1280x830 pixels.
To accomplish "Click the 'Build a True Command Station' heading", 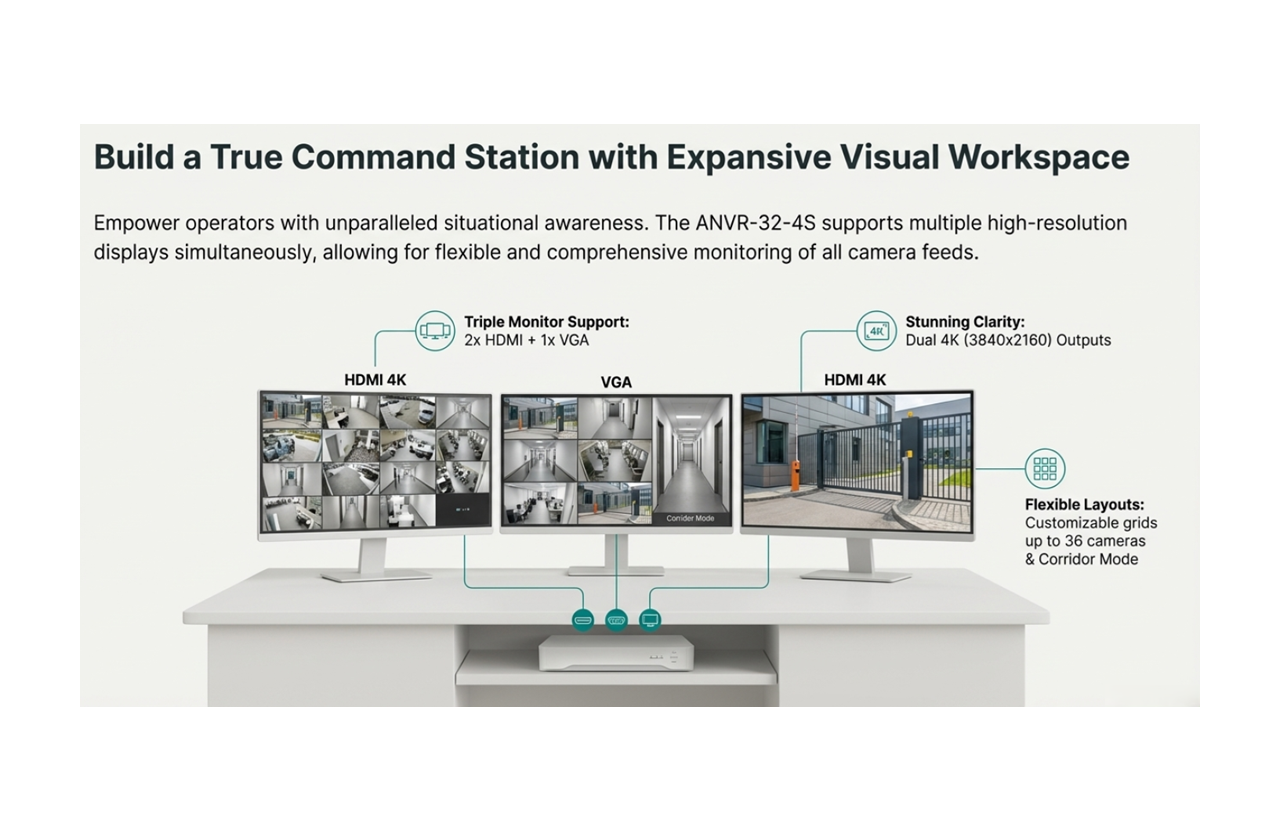I will click(x=611, y=157).
